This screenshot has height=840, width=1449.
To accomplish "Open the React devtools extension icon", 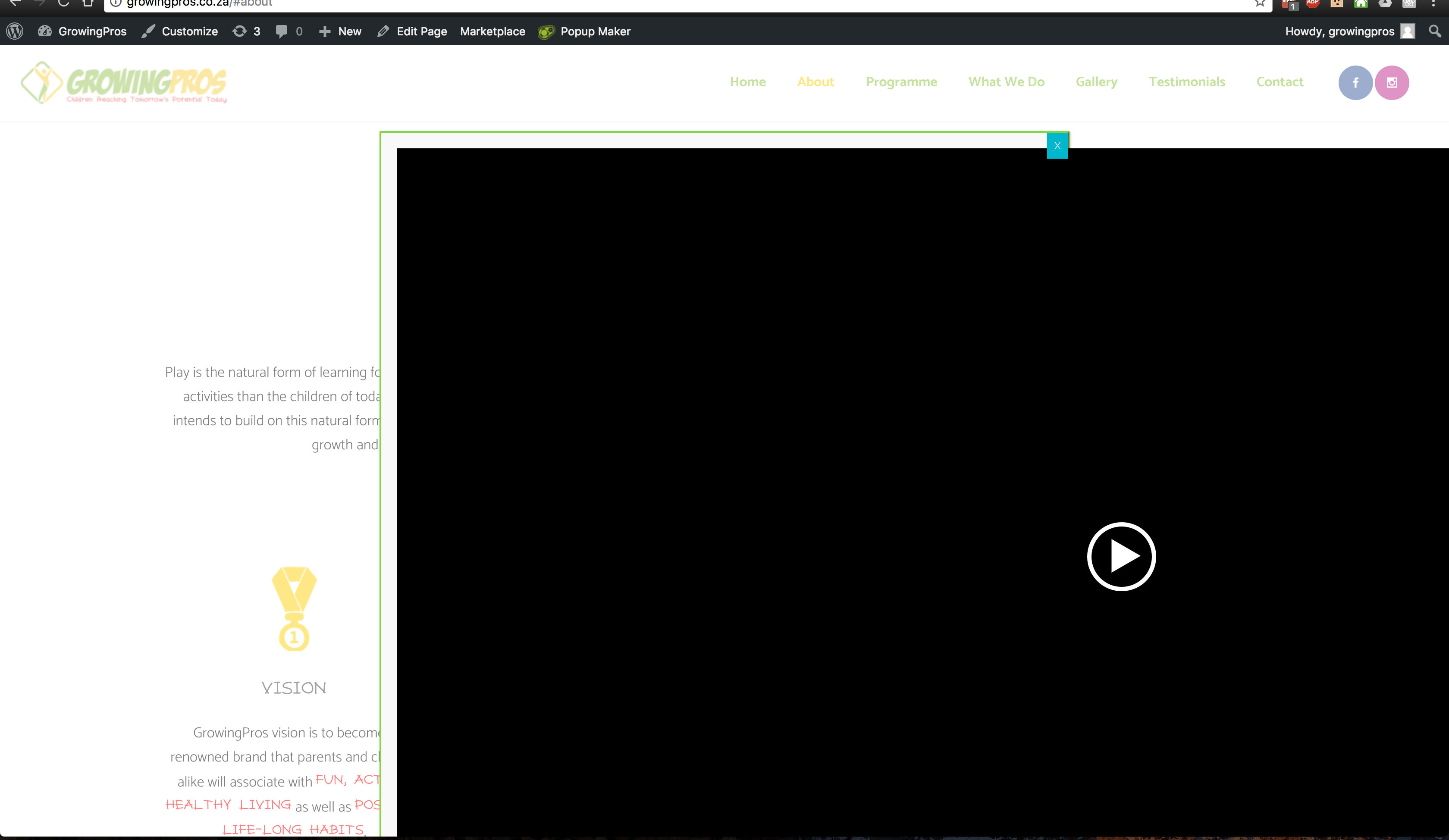I will click(x=1409, y=3).
